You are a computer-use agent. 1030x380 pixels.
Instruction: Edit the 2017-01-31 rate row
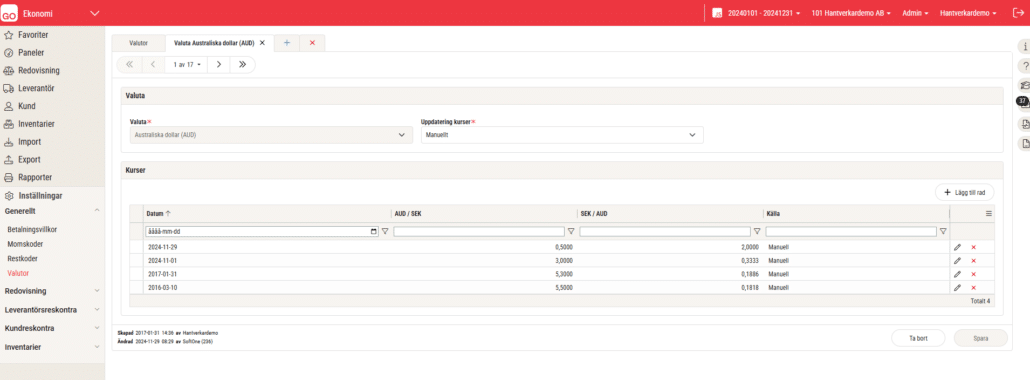(x=957, y=274)
